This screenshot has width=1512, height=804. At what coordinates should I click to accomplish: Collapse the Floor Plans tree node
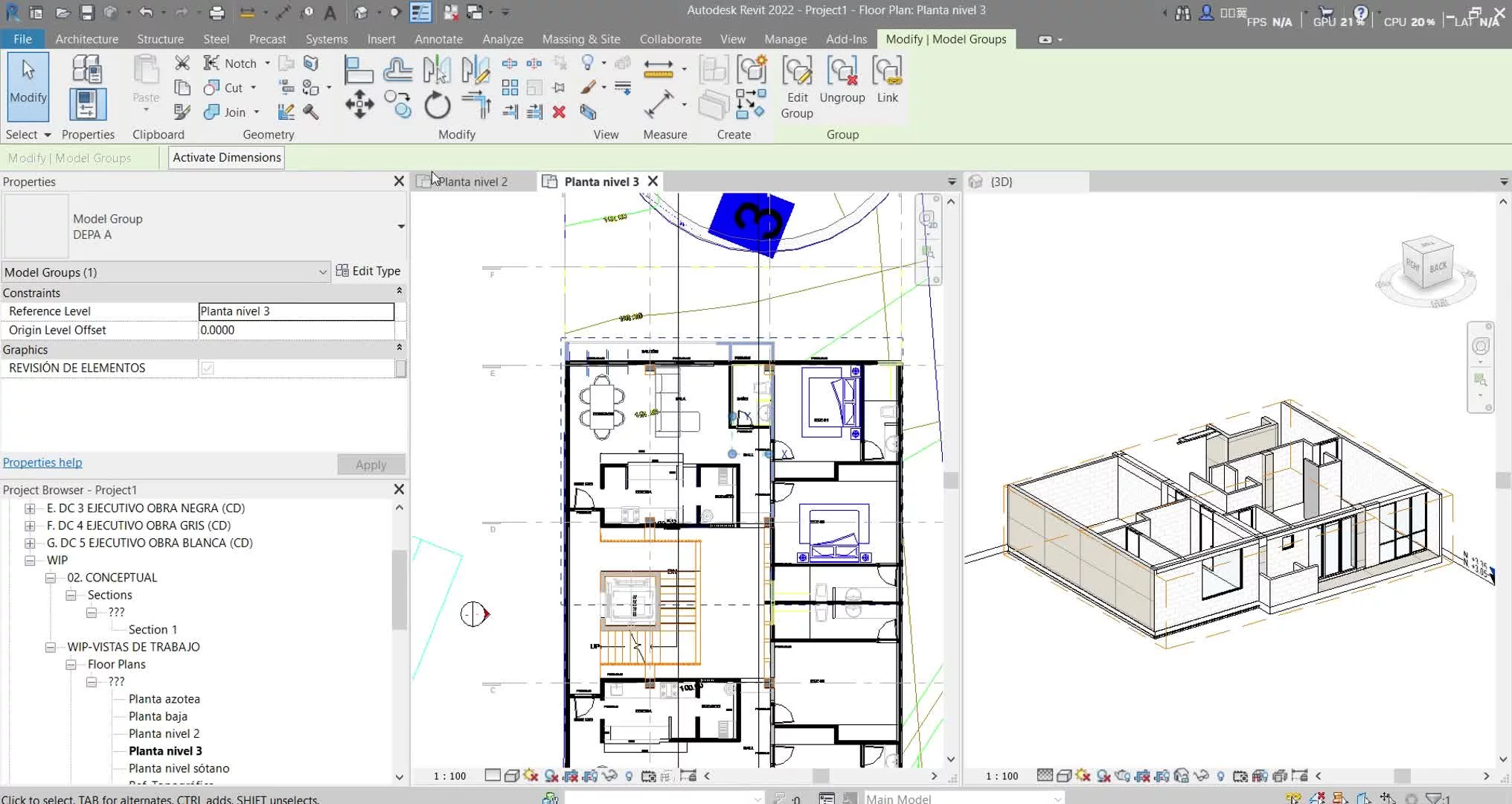71,665
